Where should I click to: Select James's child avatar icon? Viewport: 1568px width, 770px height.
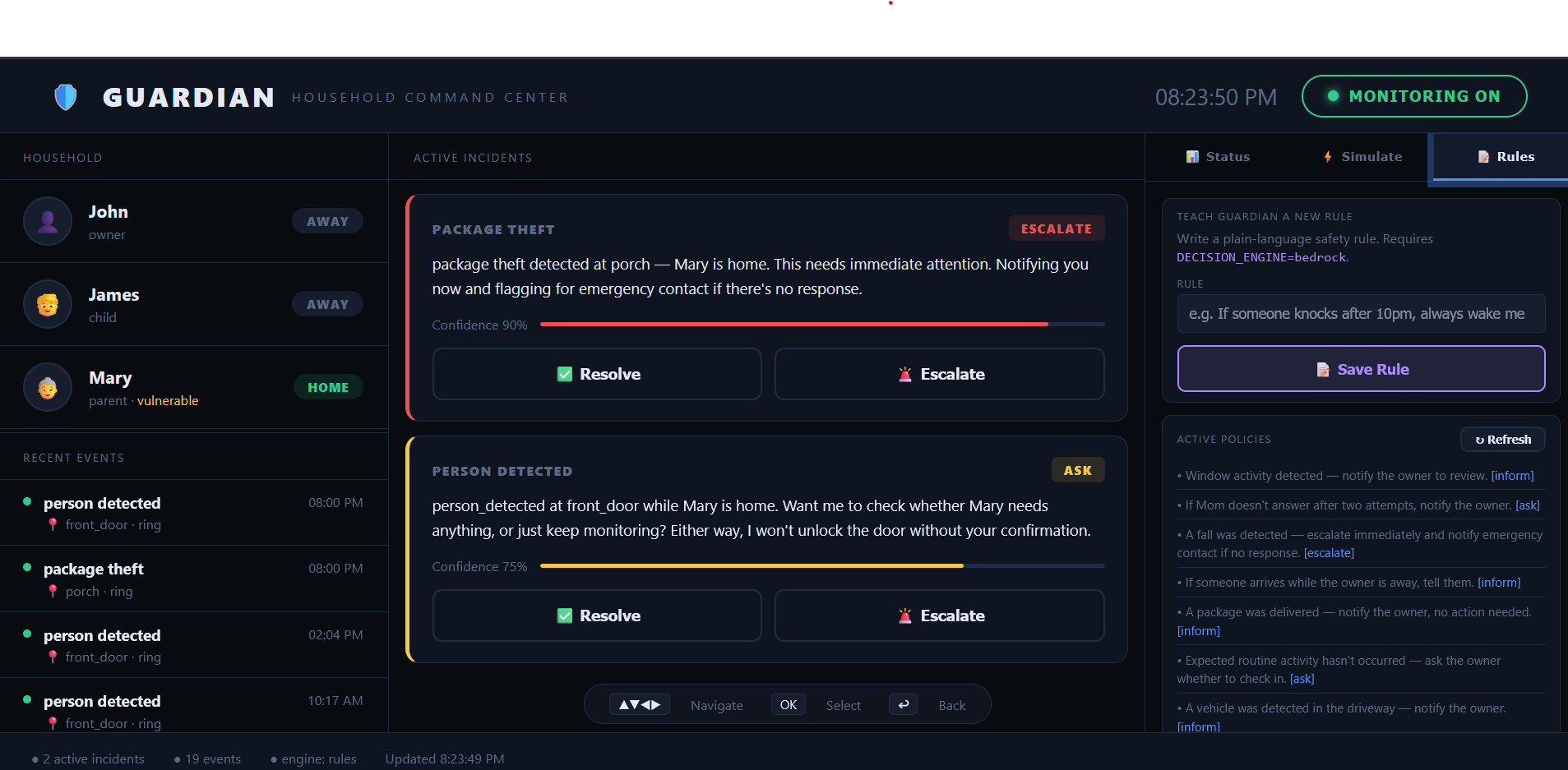48,304
